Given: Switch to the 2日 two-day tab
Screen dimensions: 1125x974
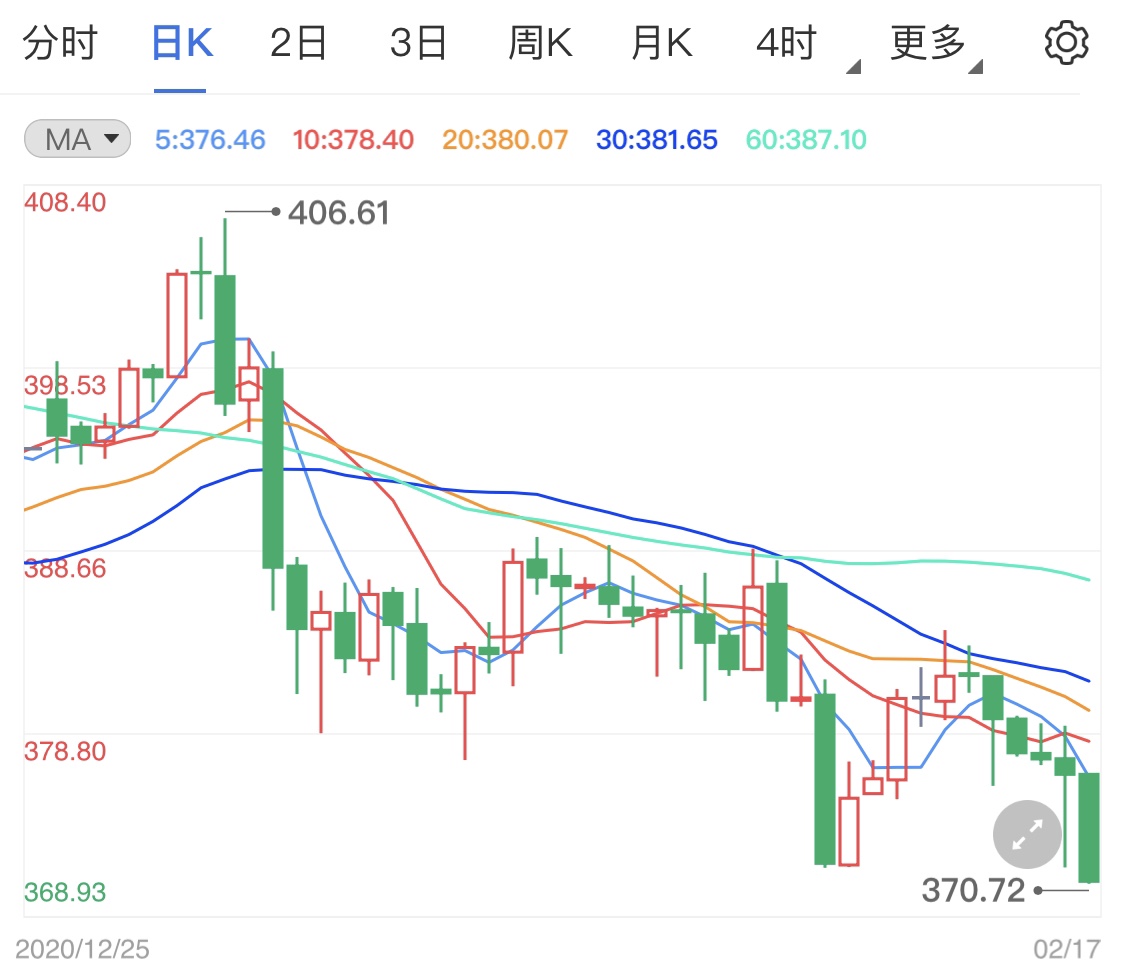Looking at the screenshot, I should pos(298,41).
